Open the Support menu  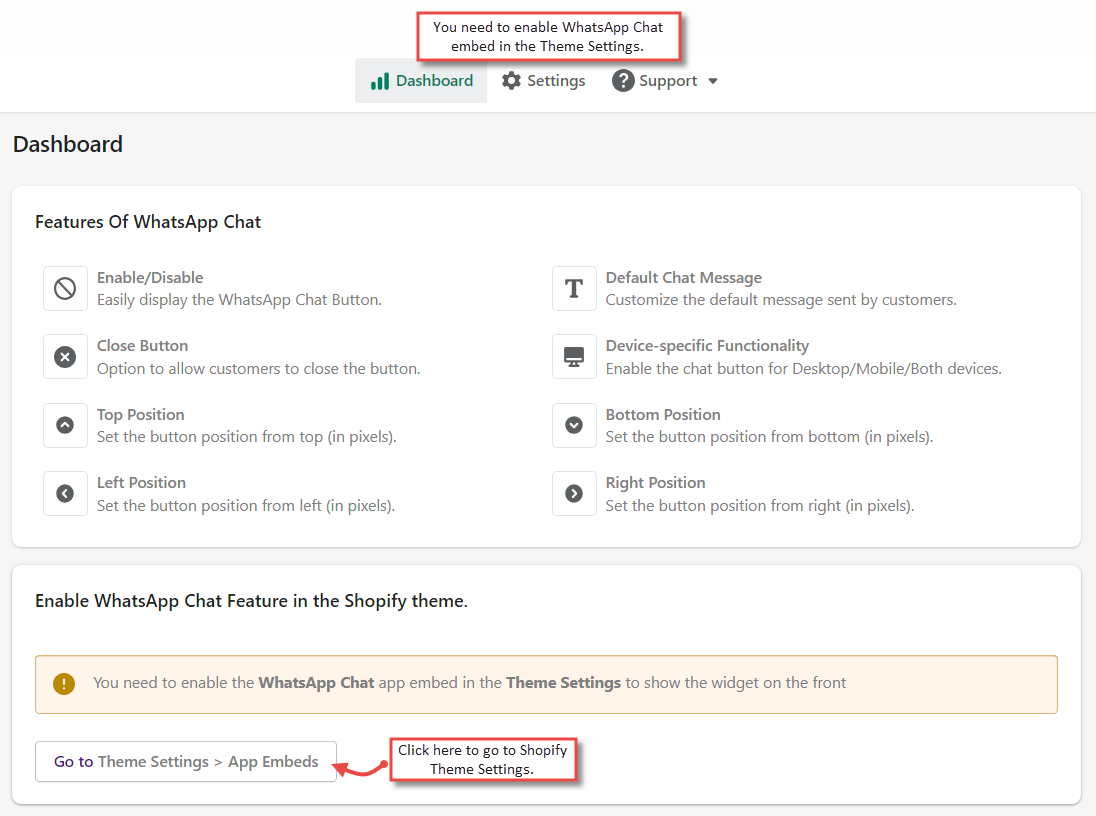tap(665, 81)
